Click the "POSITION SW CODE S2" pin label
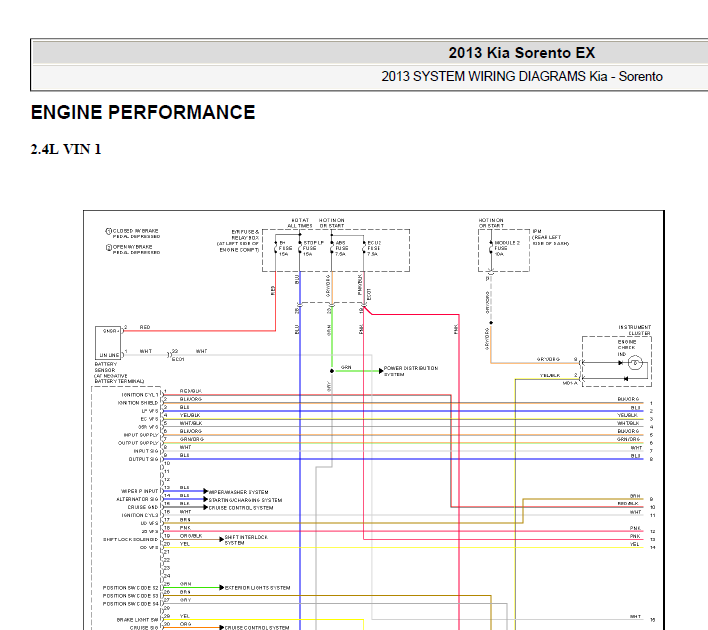This screenshot has height=630, width=708. point(130,588)
